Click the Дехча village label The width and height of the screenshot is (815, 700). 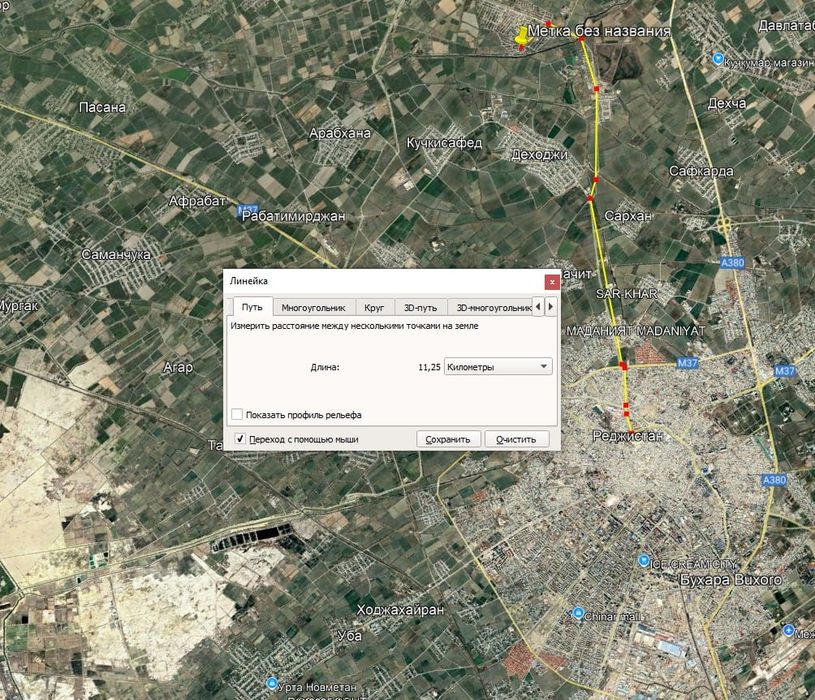(x=727, y=103)
